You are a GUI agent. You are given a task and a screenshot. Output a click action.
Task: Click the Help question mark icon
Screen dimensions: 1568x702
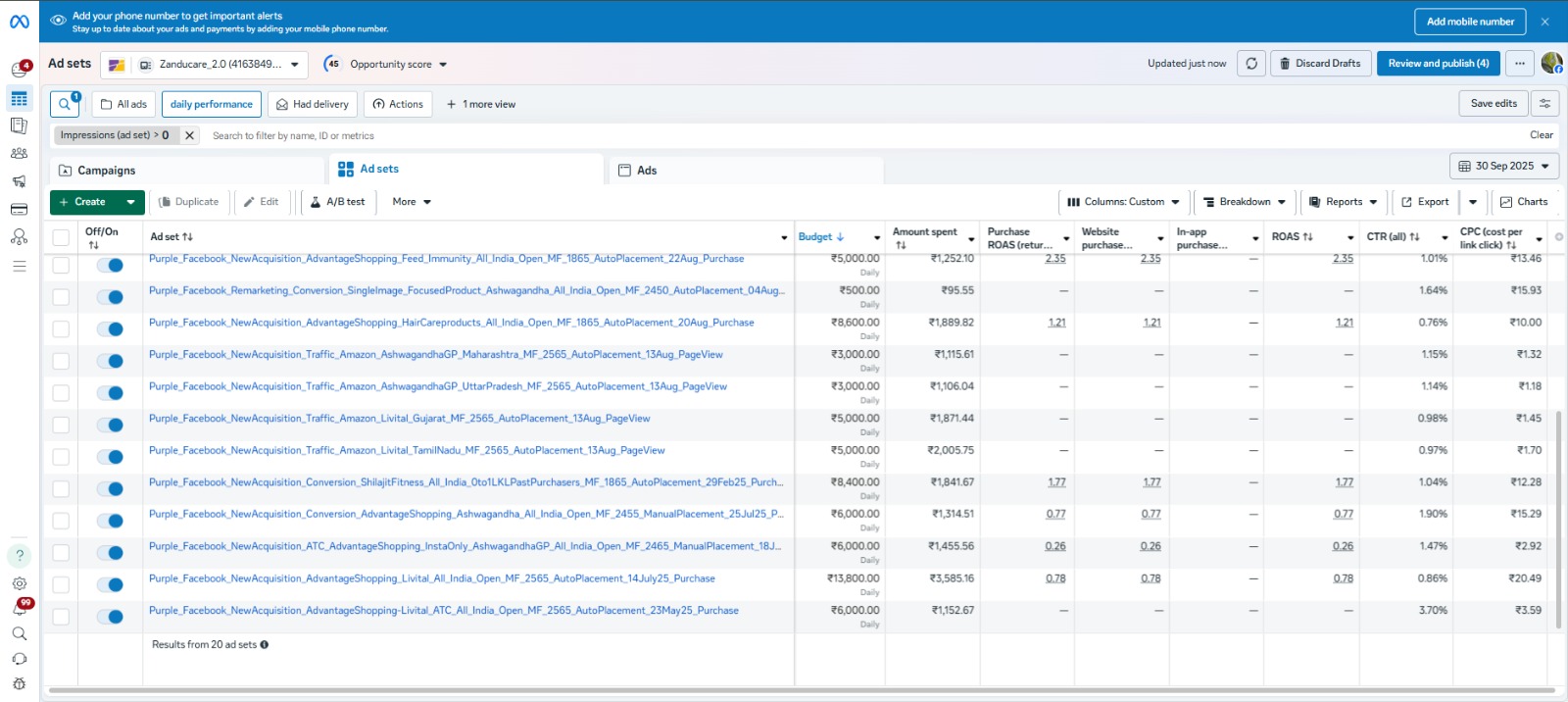(x=19, y=556)
